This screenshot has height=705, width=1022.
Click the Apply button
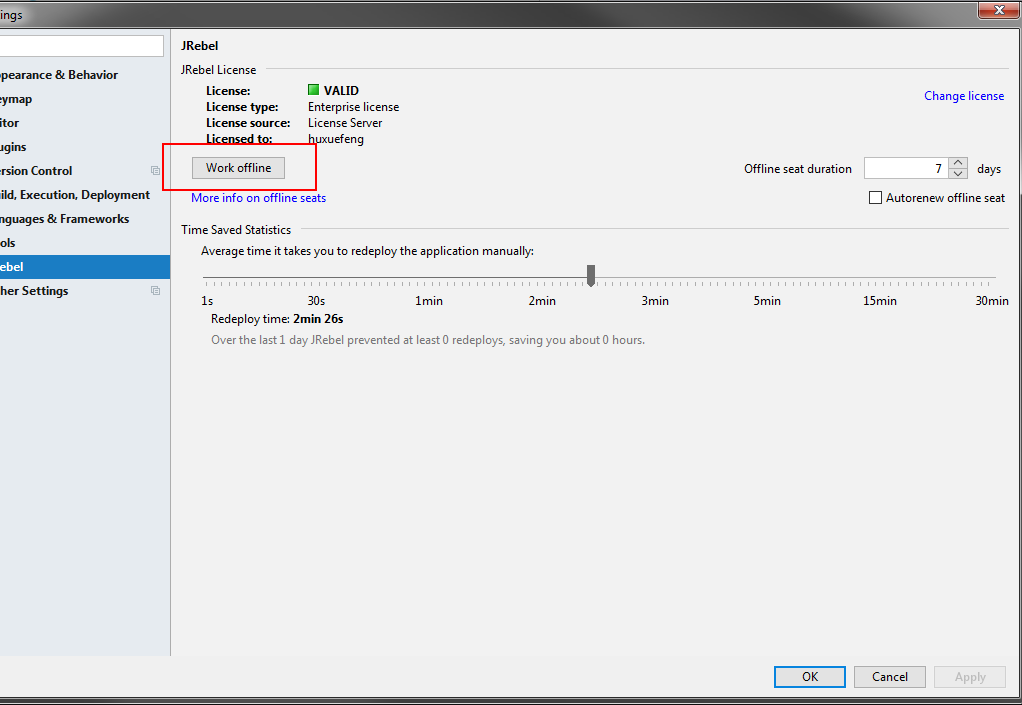(x=969, y=676)
